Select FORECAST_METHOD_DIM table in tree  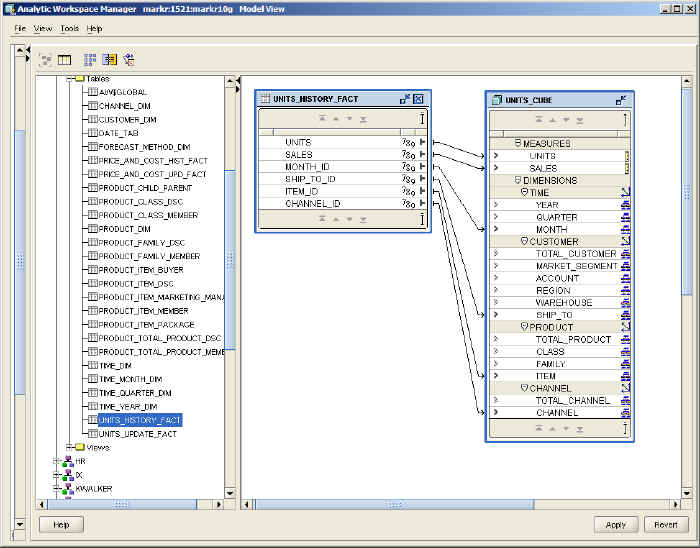(145, 147)
